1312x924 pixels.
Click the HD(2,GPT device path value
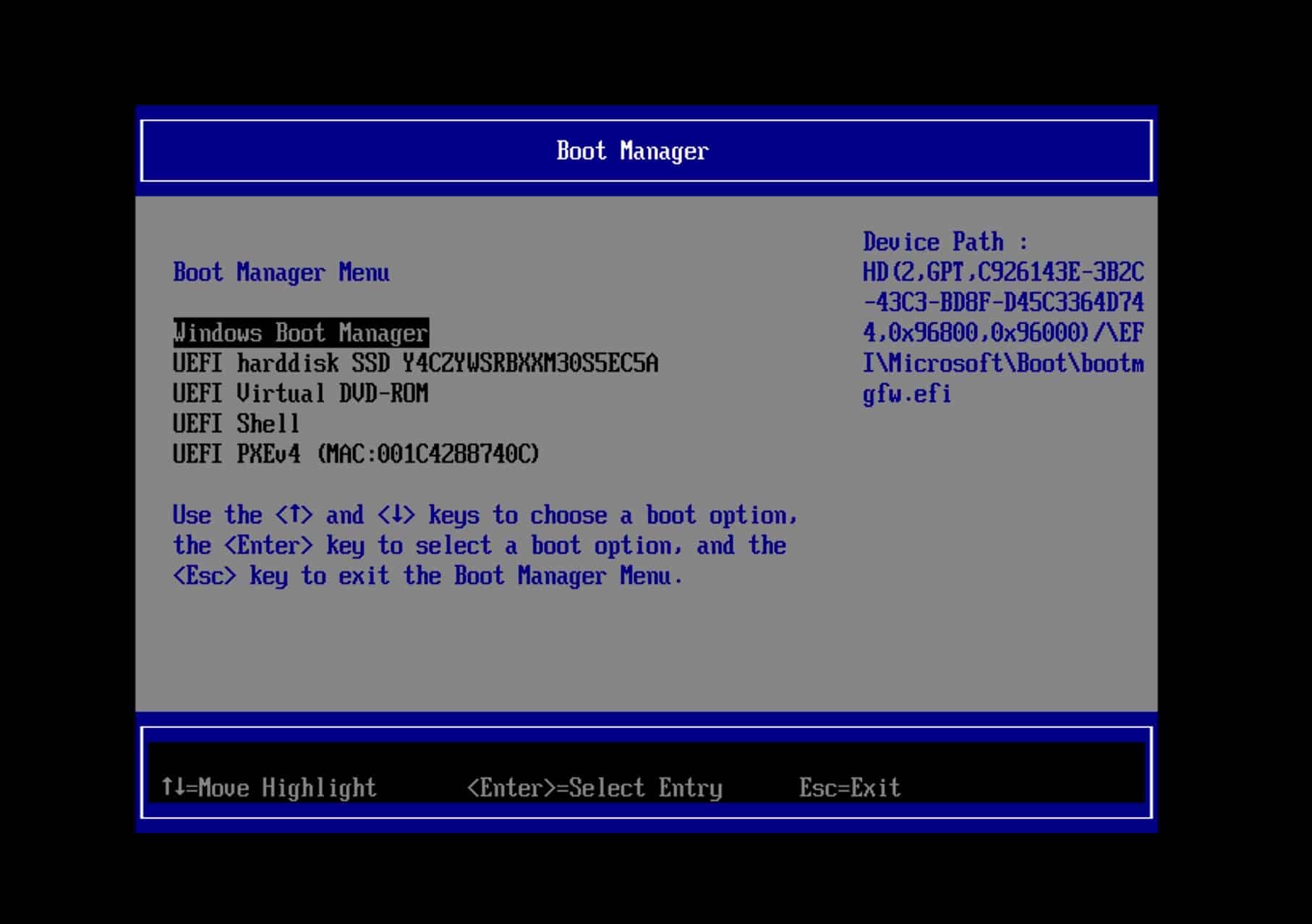click(x=1002, y=273)
